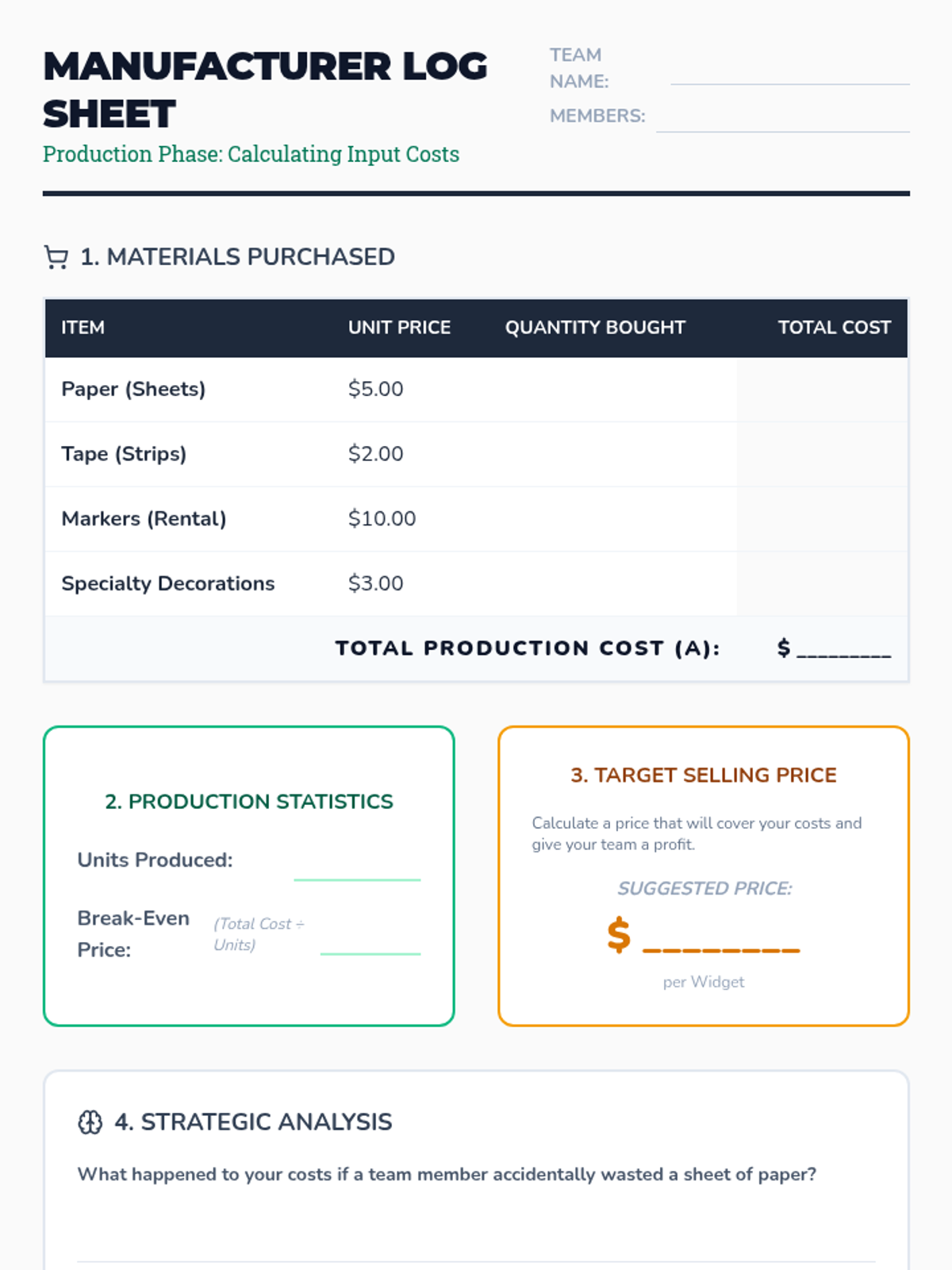Click the brain icon beside Strategic Analysis

click(90, 1122)
